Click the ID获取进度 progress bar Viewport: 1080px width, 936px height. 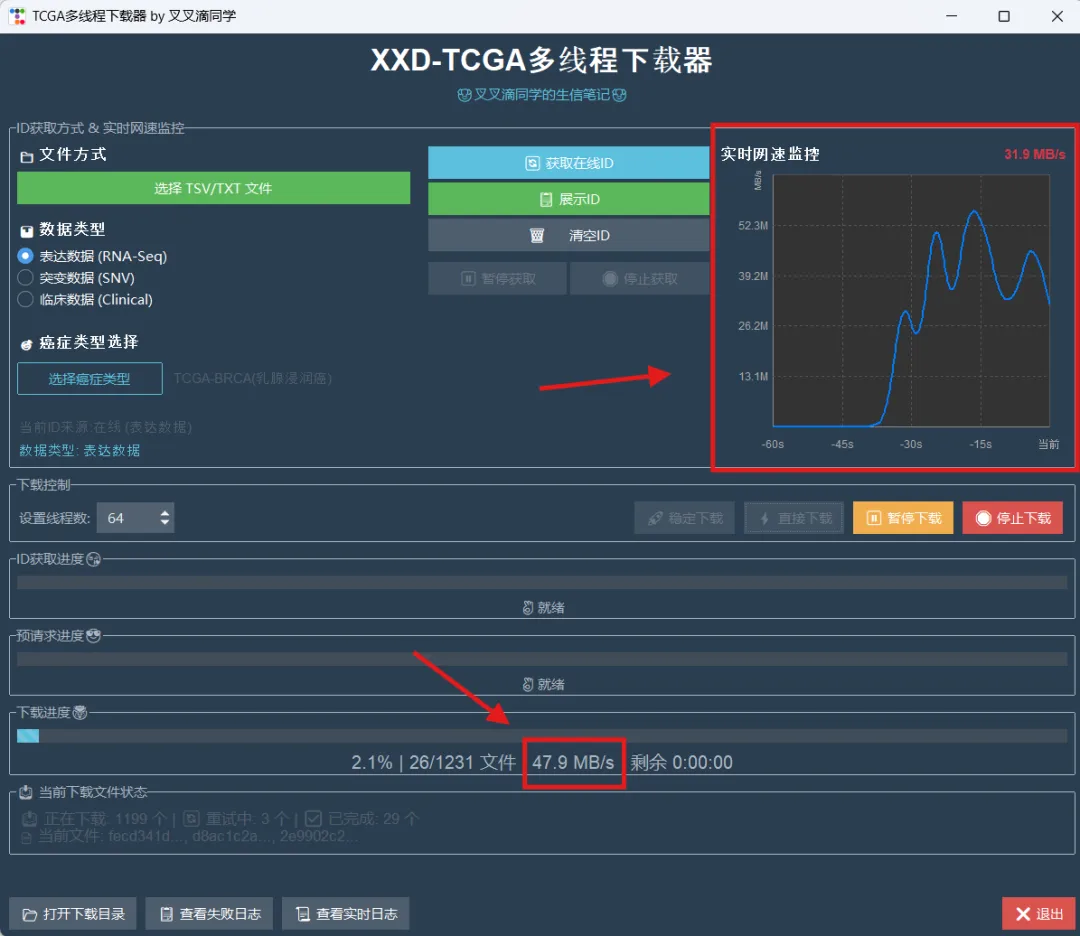pos(542,583)
